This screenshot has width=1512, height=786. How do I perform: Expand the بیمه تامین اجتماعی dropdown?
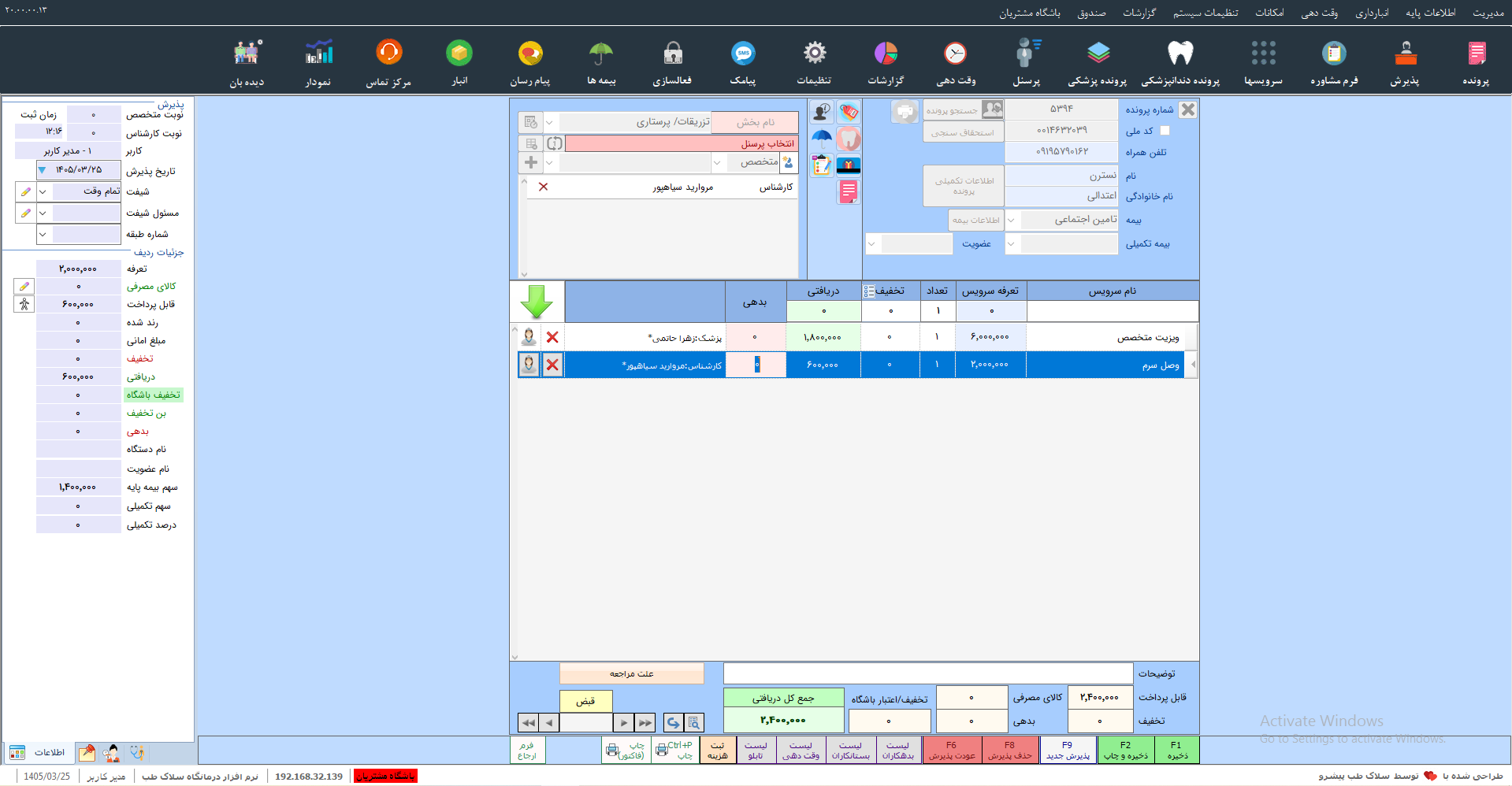click(x=1012, y=221)
